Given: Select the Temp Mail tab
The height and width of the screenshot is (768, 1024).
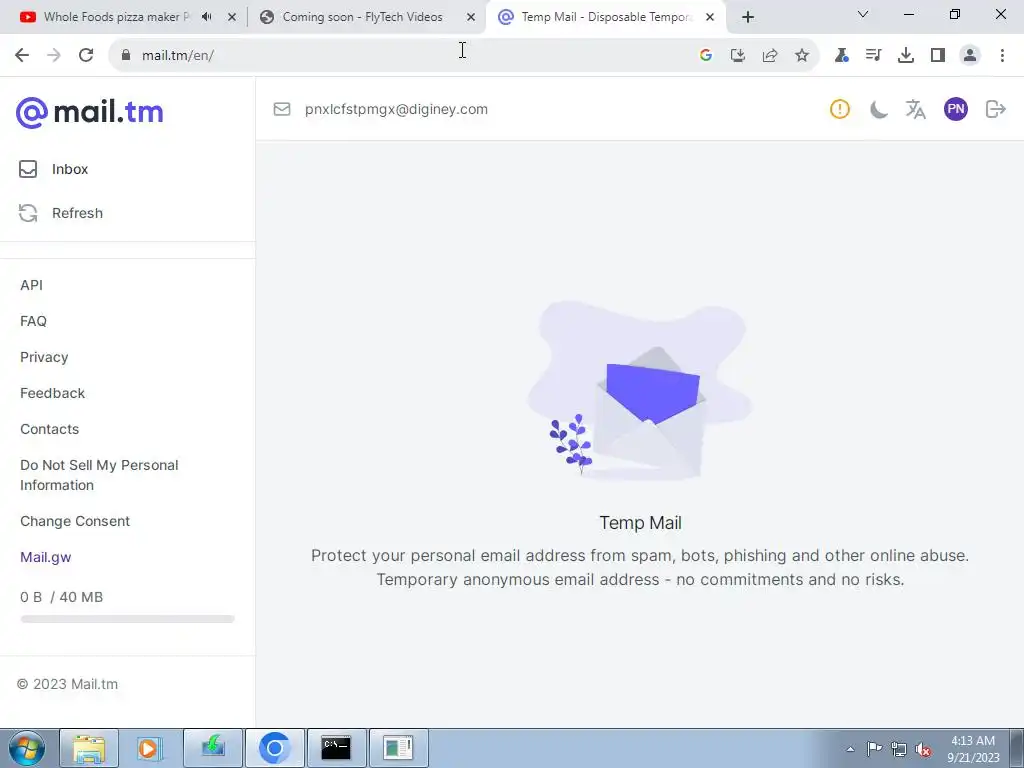Looking at the screenshot, I should (605, 17).
